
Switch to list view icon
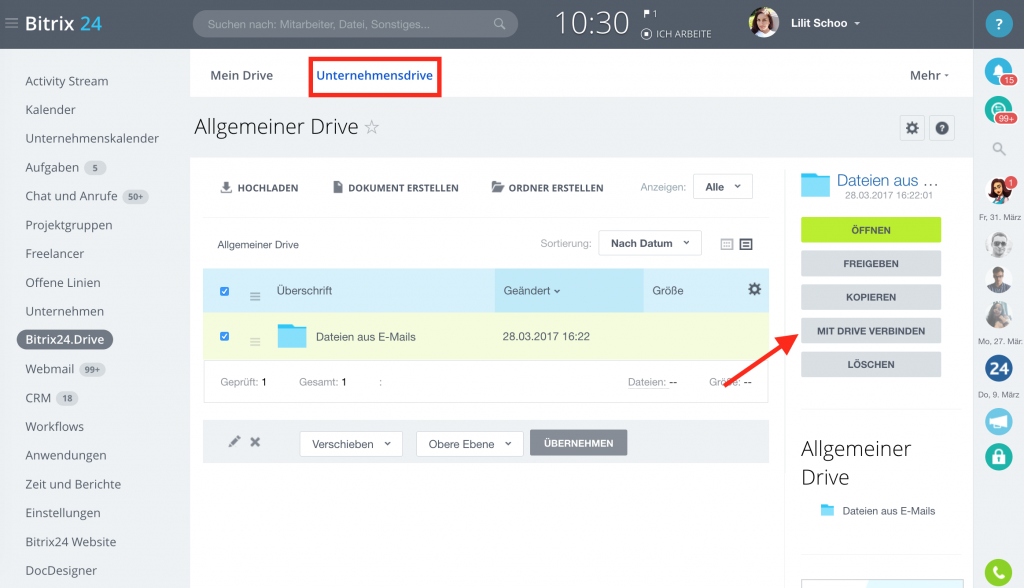click(746, 244)
